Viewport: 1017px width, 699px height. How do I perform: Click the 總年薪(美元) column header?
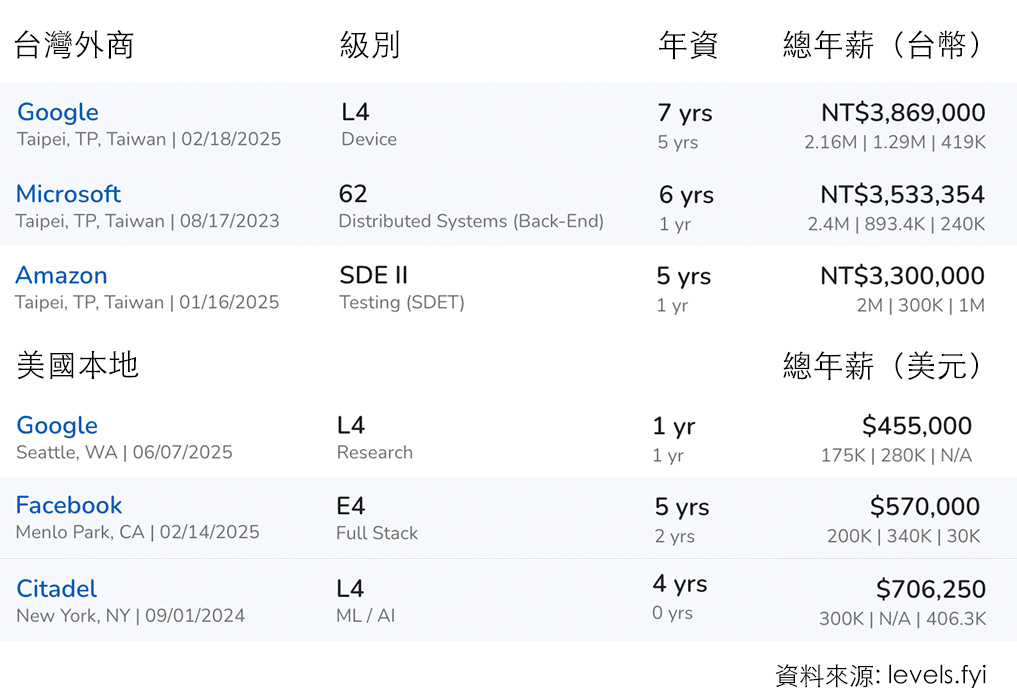click(x=883, y=366)
